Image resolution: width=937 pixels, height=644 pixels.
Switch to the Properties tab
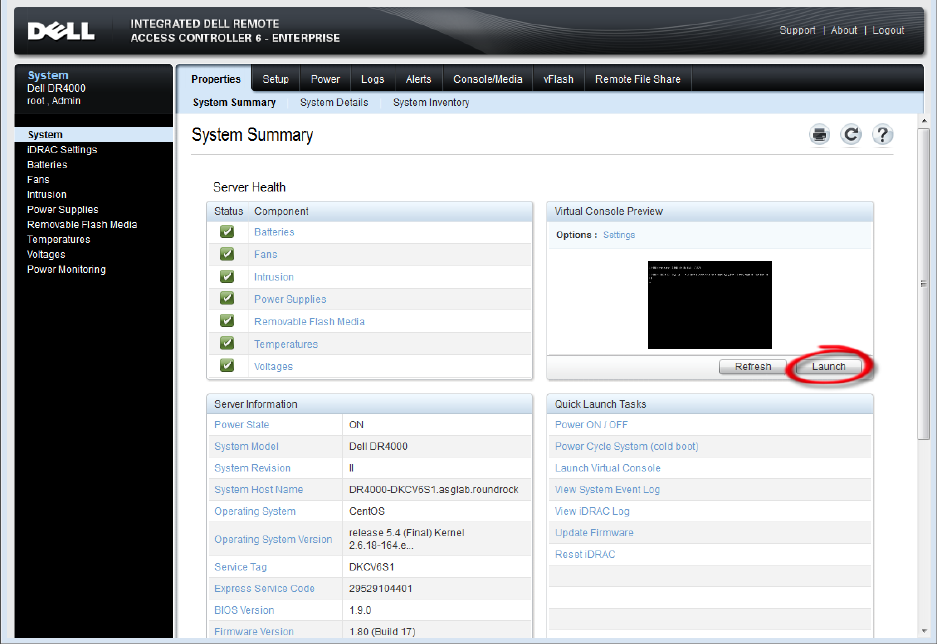216,79
